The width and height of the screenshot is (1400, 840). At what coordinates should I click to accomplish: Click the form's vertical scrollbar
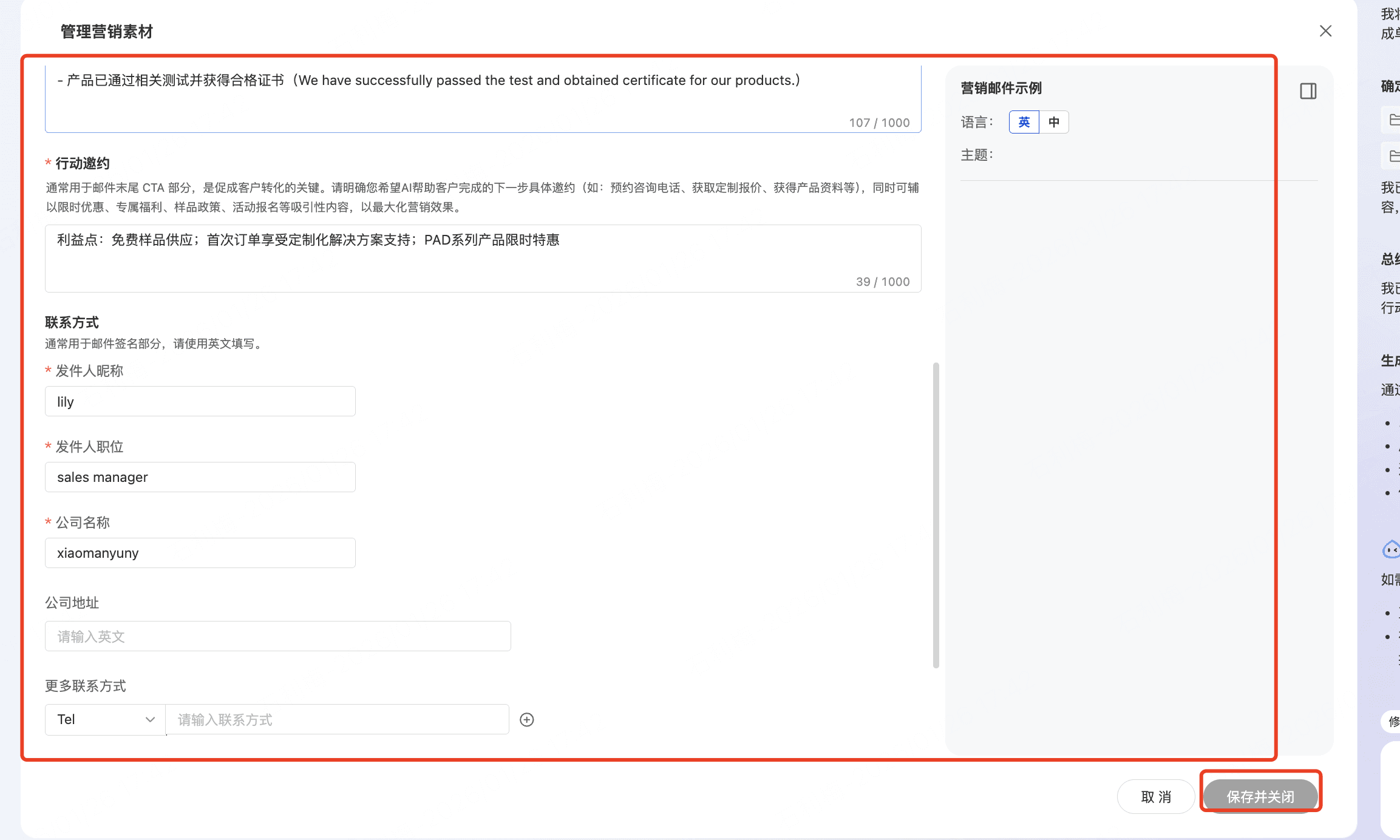point(936,515)
